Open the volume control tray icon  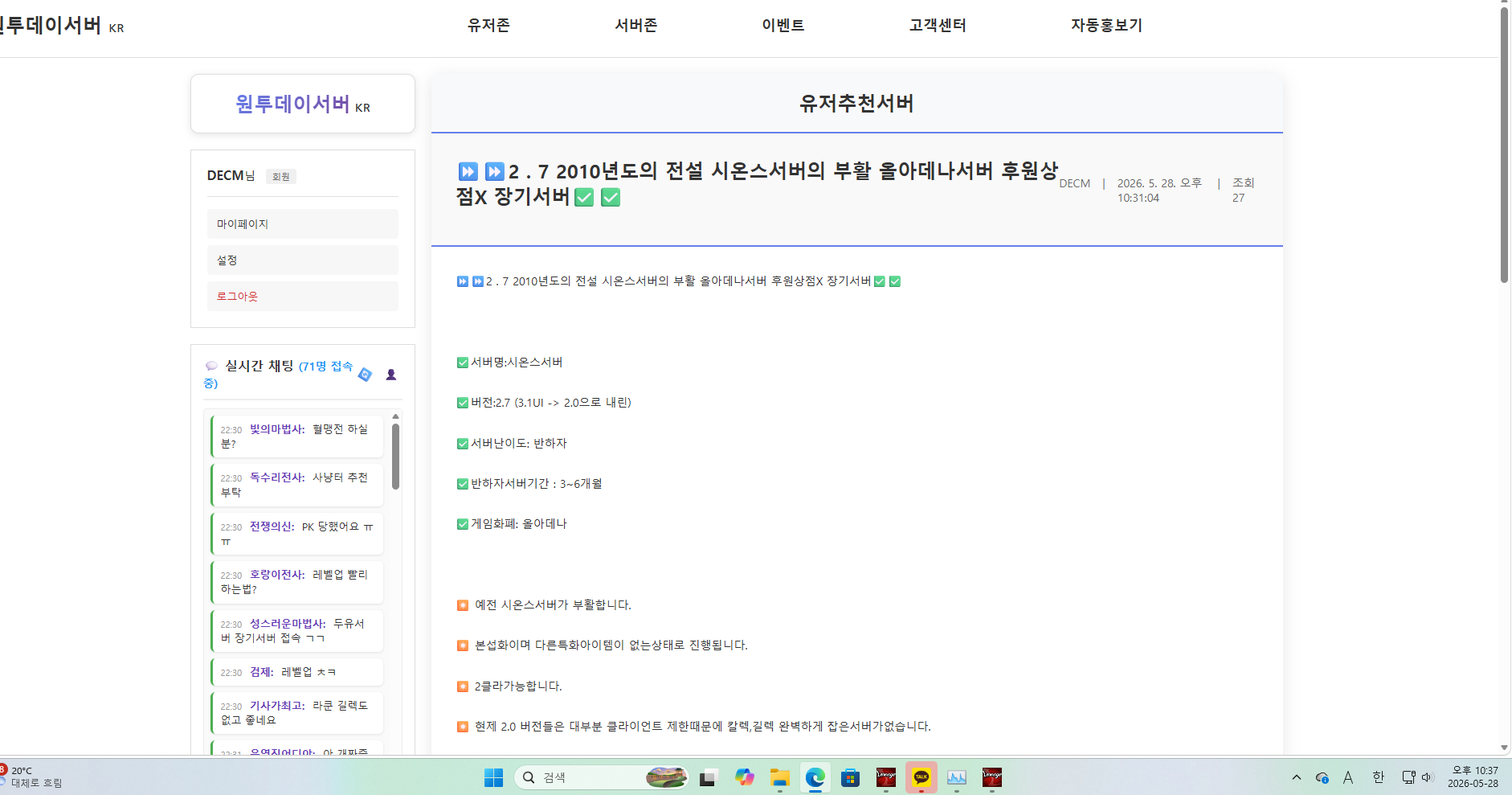coord(1427,777)
